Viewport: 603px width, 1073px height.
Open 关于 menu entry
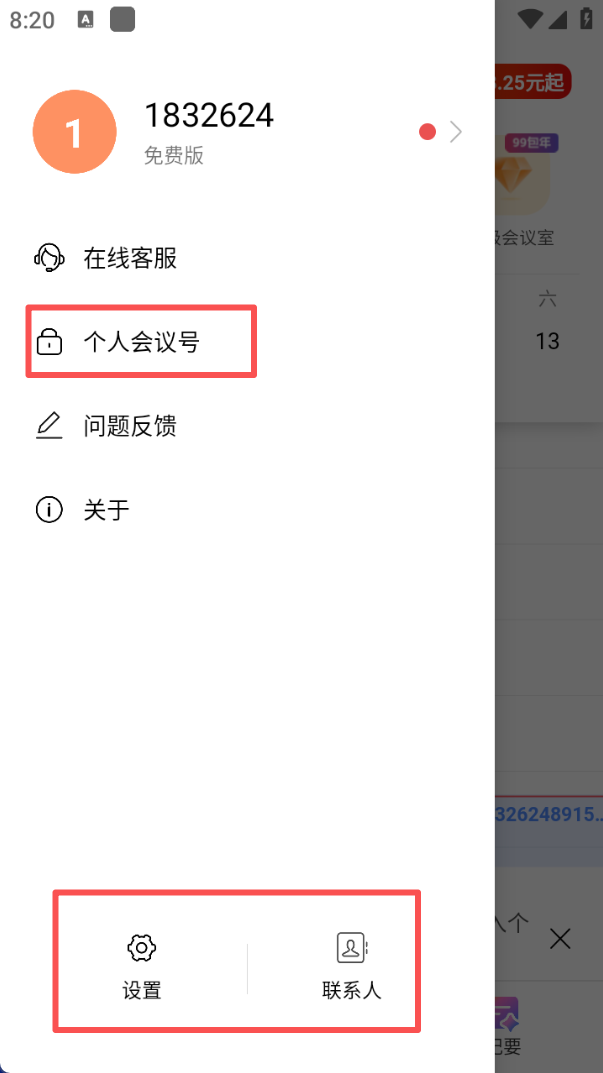pos(107,510)
